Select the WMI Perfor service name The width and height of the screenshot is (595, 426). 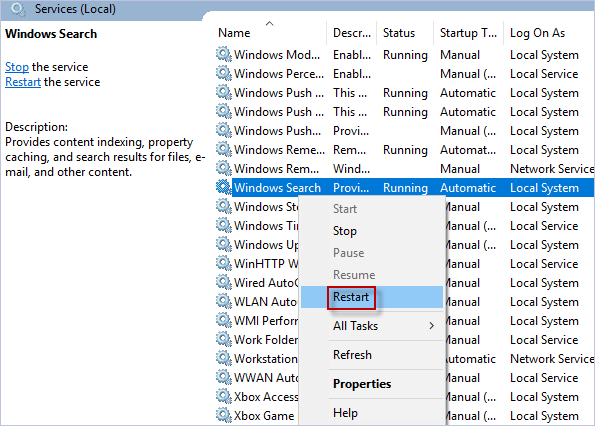pyautogui.click(x=266, y=321)
